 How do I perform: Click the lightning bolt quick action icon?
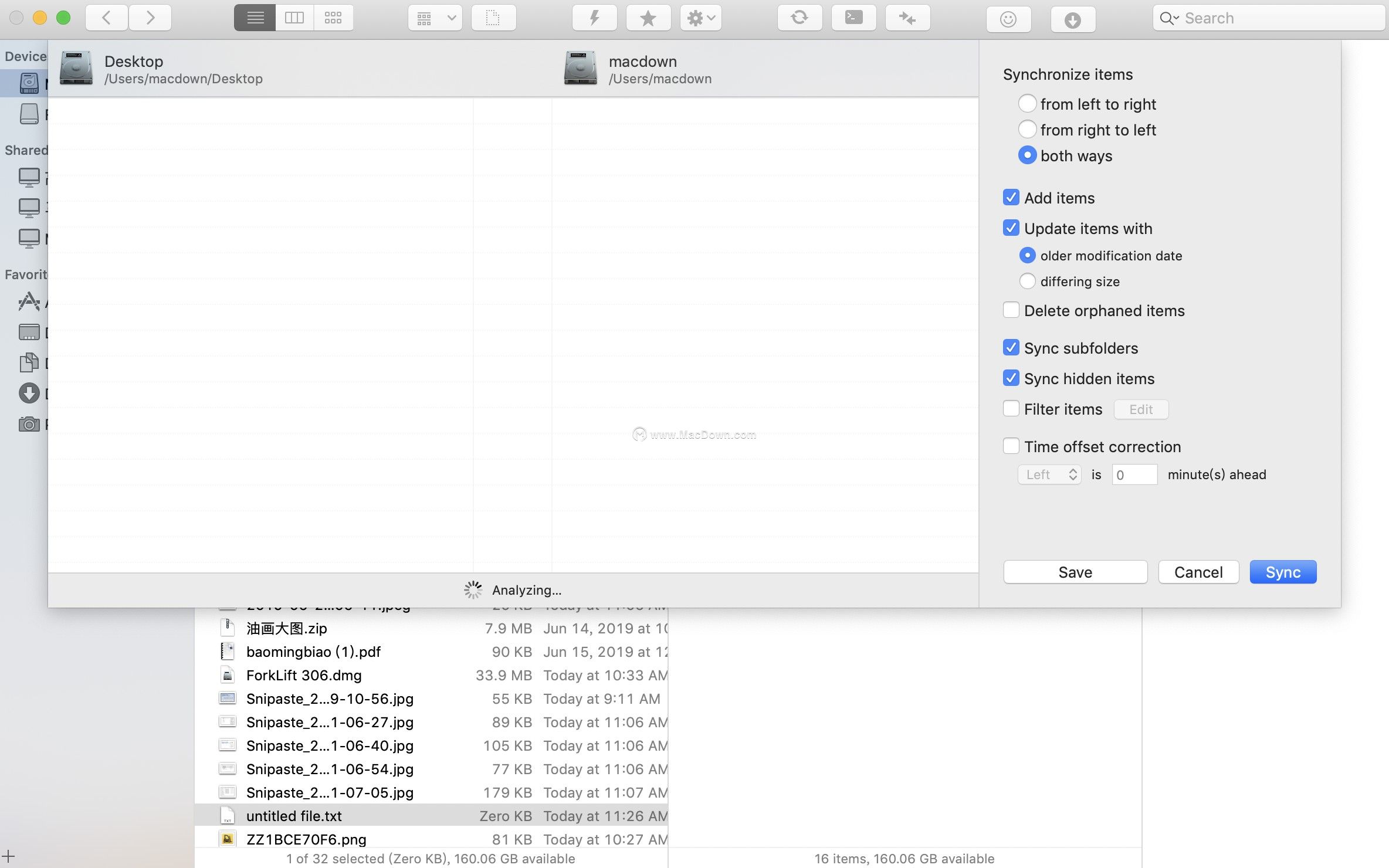tap(594, 18)
